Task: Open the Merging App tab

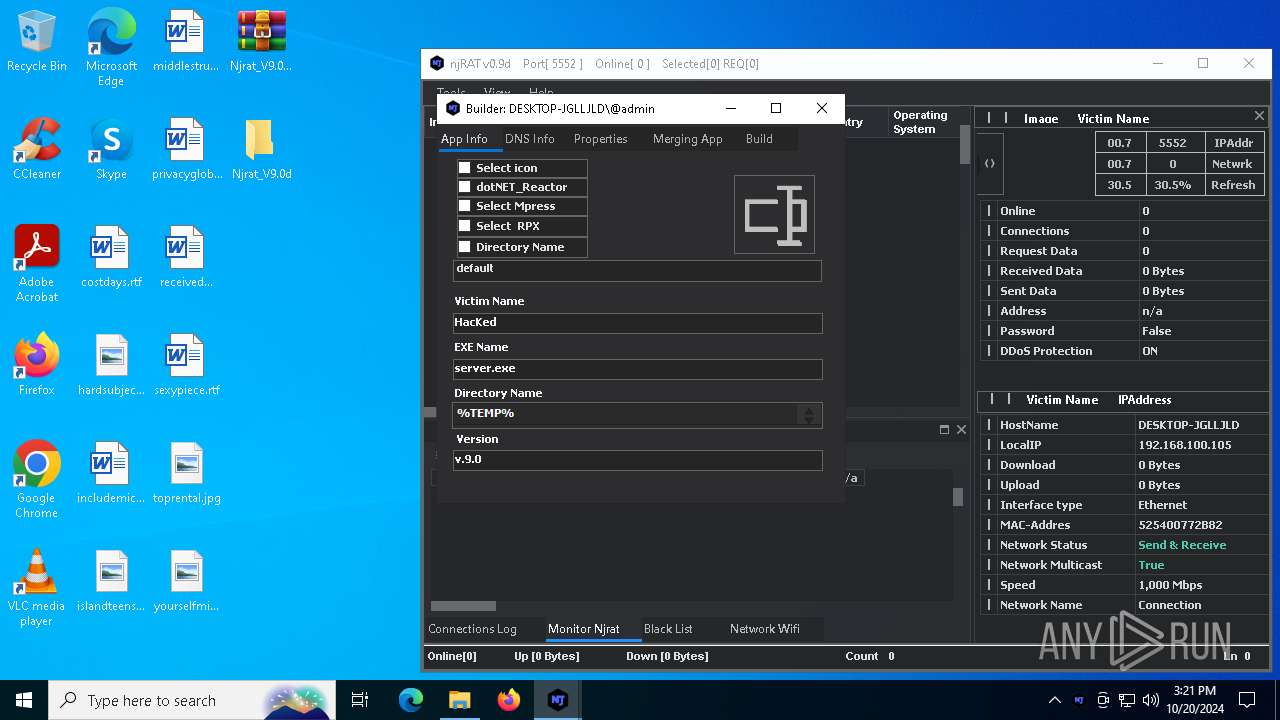Action: click(687, 139)
